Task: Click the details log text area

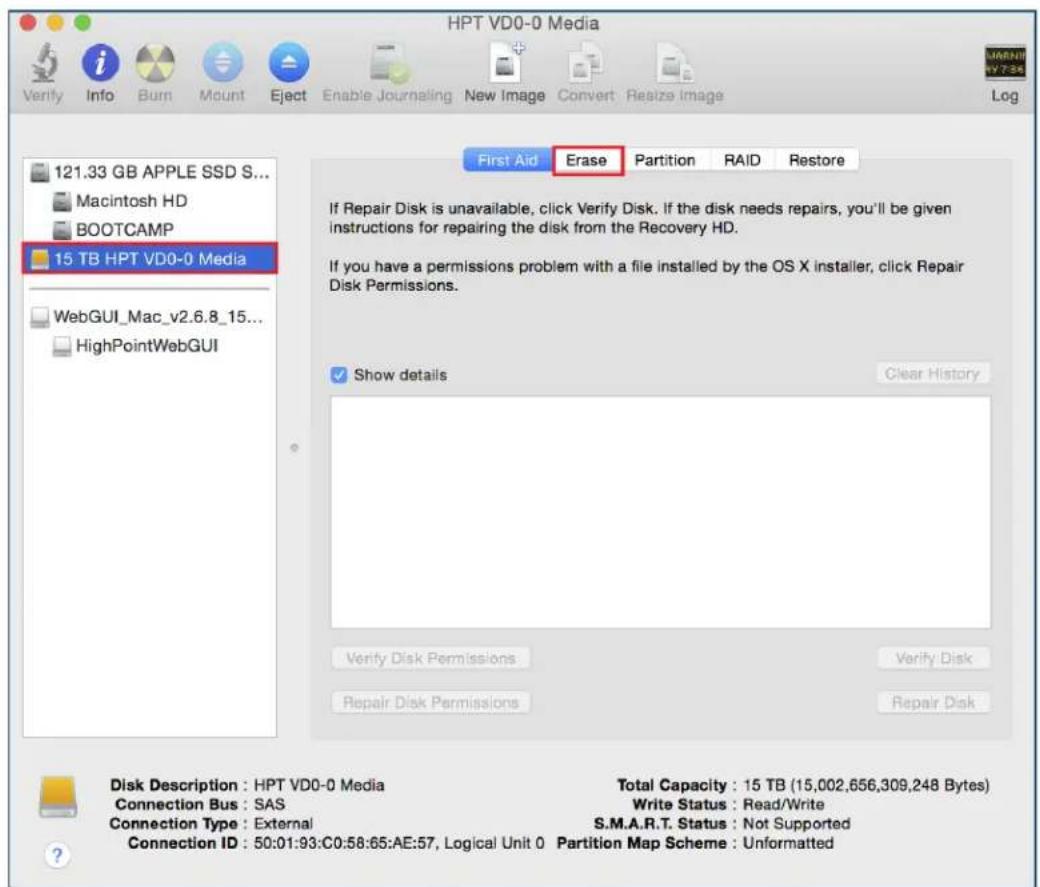Action: click(661, 512)
